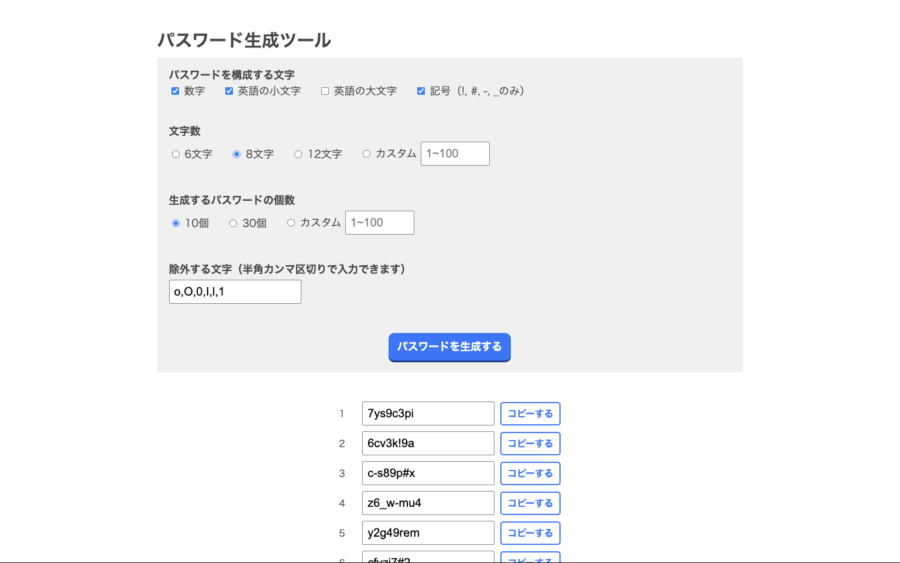Click the 生成するパスワードの個数 label
This screenshot has height=563, width=900.
coord(232,200)
